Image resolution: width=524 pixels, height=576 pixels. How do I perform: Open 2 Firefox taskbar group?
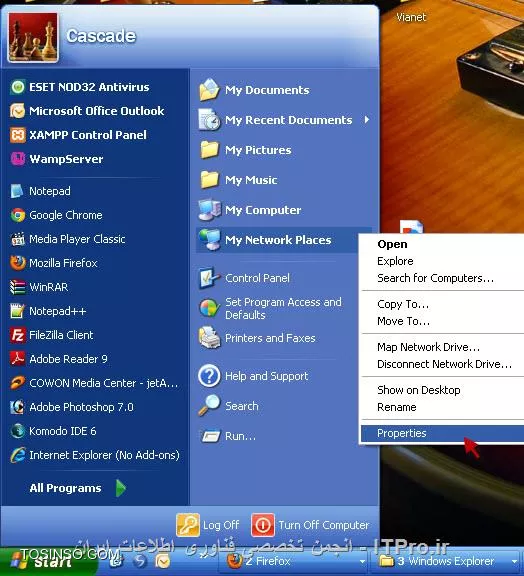click(x=294, y=562)
